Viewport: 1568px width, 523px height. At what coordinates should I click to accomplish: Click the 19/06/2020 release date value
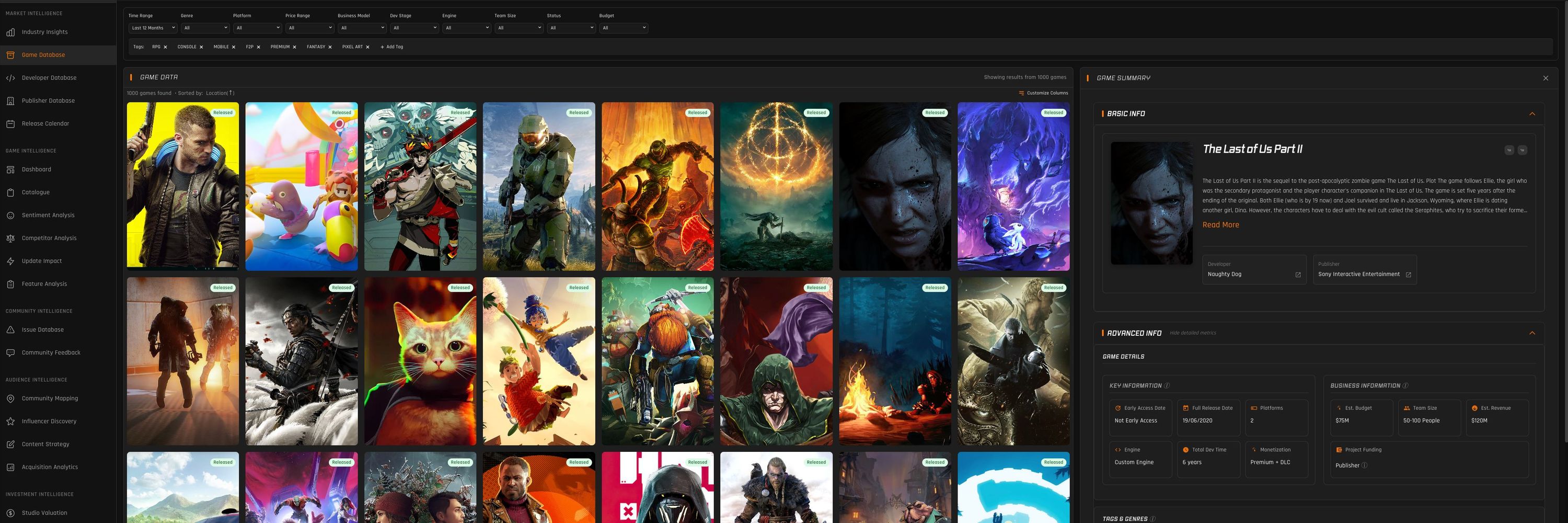click(x=1197, y=420)
